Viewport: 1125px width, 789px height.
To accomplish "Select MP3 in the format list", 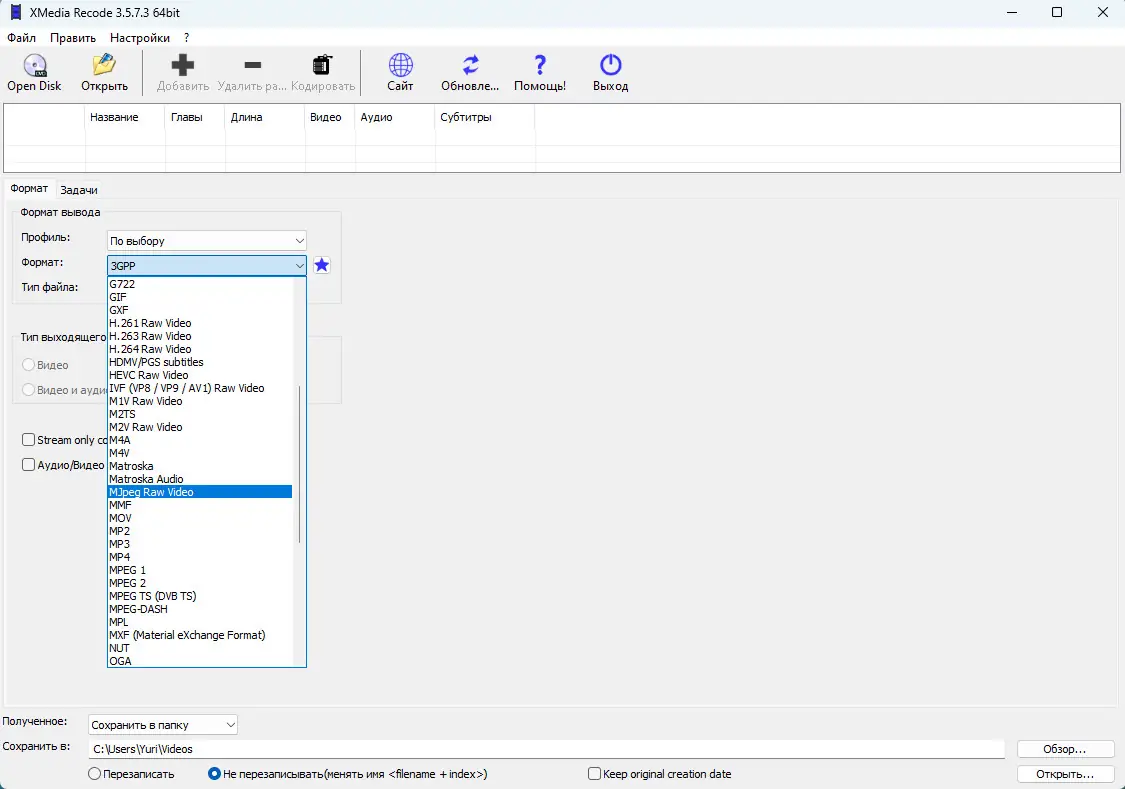I will (200, 544).
